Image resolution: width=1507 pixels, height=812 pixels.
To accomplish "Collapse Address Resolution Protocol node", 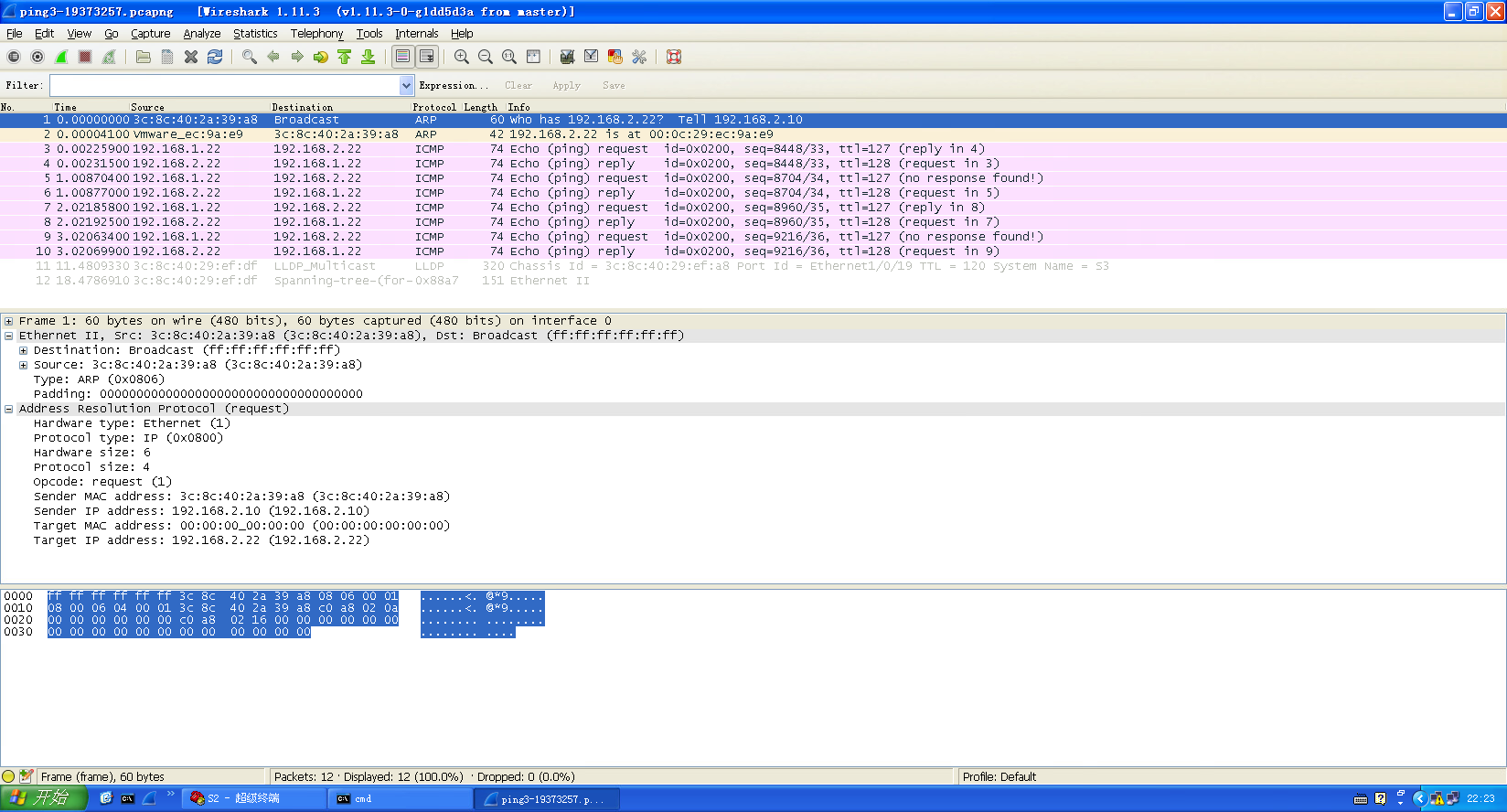I will click(8, 409).
